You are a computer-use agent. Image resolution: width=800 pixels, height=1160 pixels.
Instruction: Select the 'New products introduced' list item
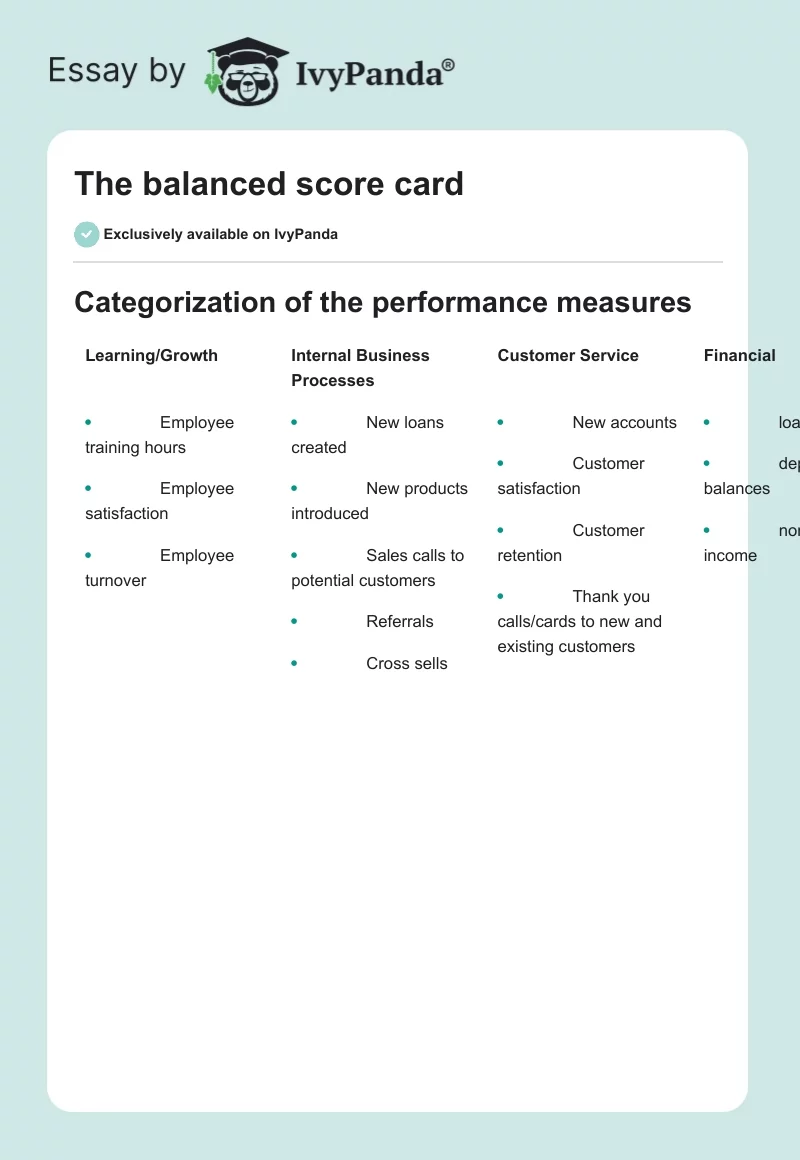(380, 501)
